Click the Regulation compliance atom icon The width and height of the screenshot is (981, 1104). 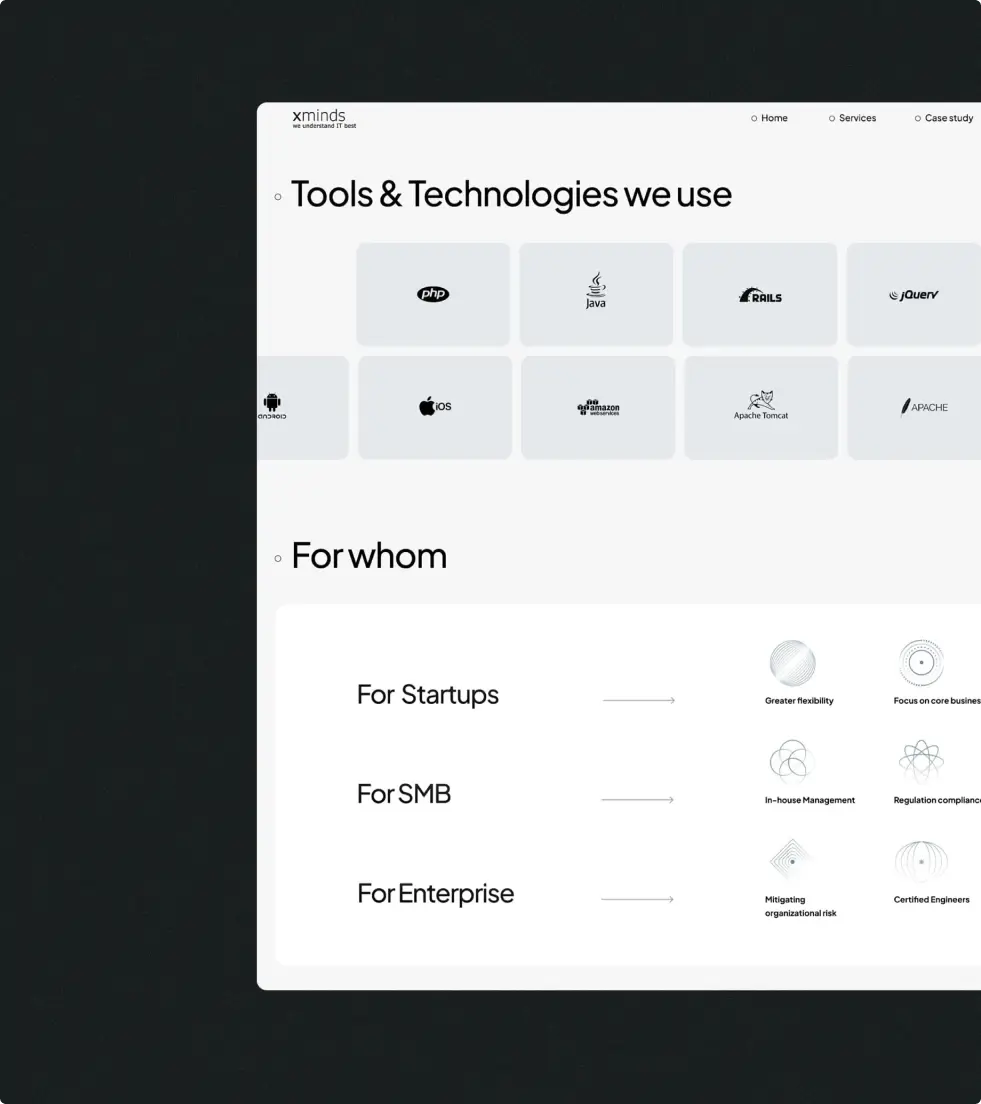[921, 762]
